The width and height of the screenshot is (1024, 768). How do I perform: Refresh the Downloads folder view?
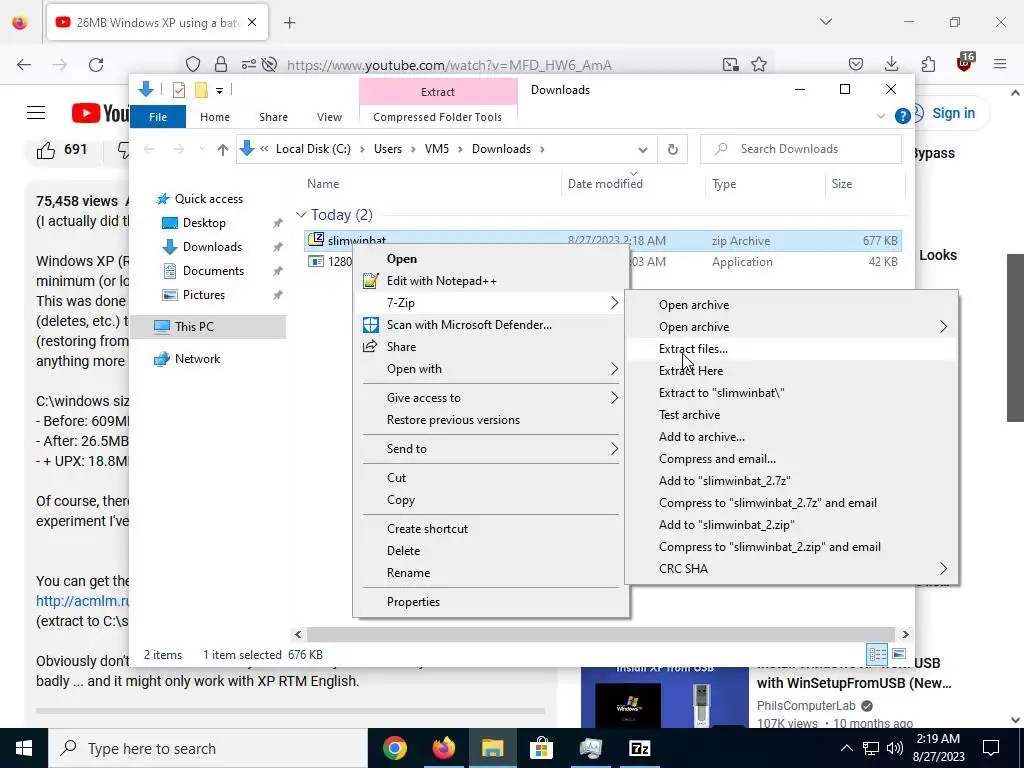click(673, 150)
